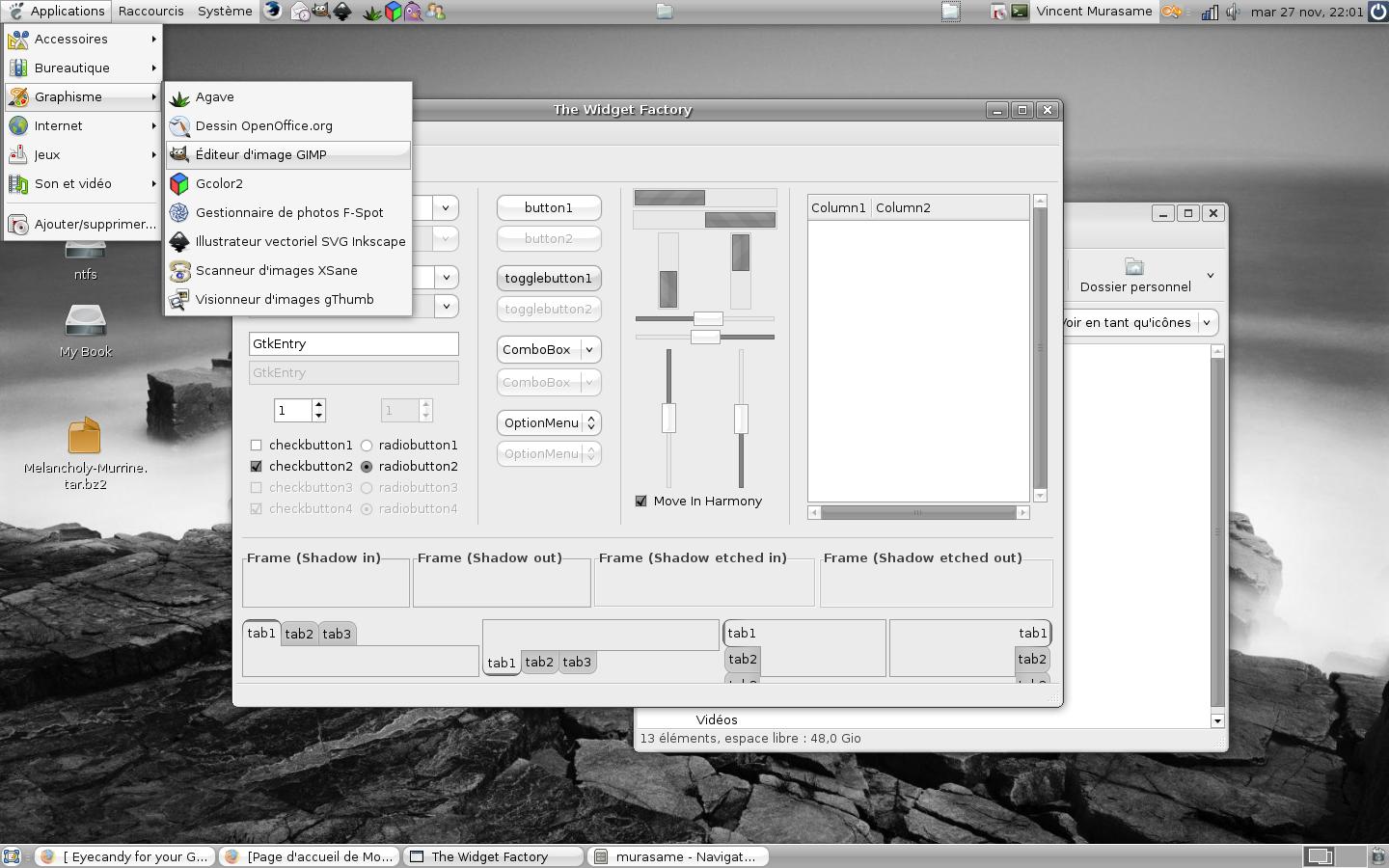Launch Gcolor2 cube icon in top panel
The height and width of the screenshot is (868, 1389).
point(394,12)
